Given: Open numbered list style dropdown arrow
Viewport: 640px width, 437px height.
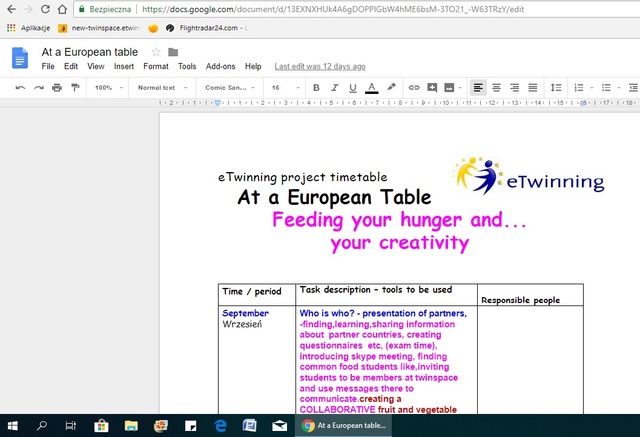Looking at the screenshot, I should tap(591, 88).
